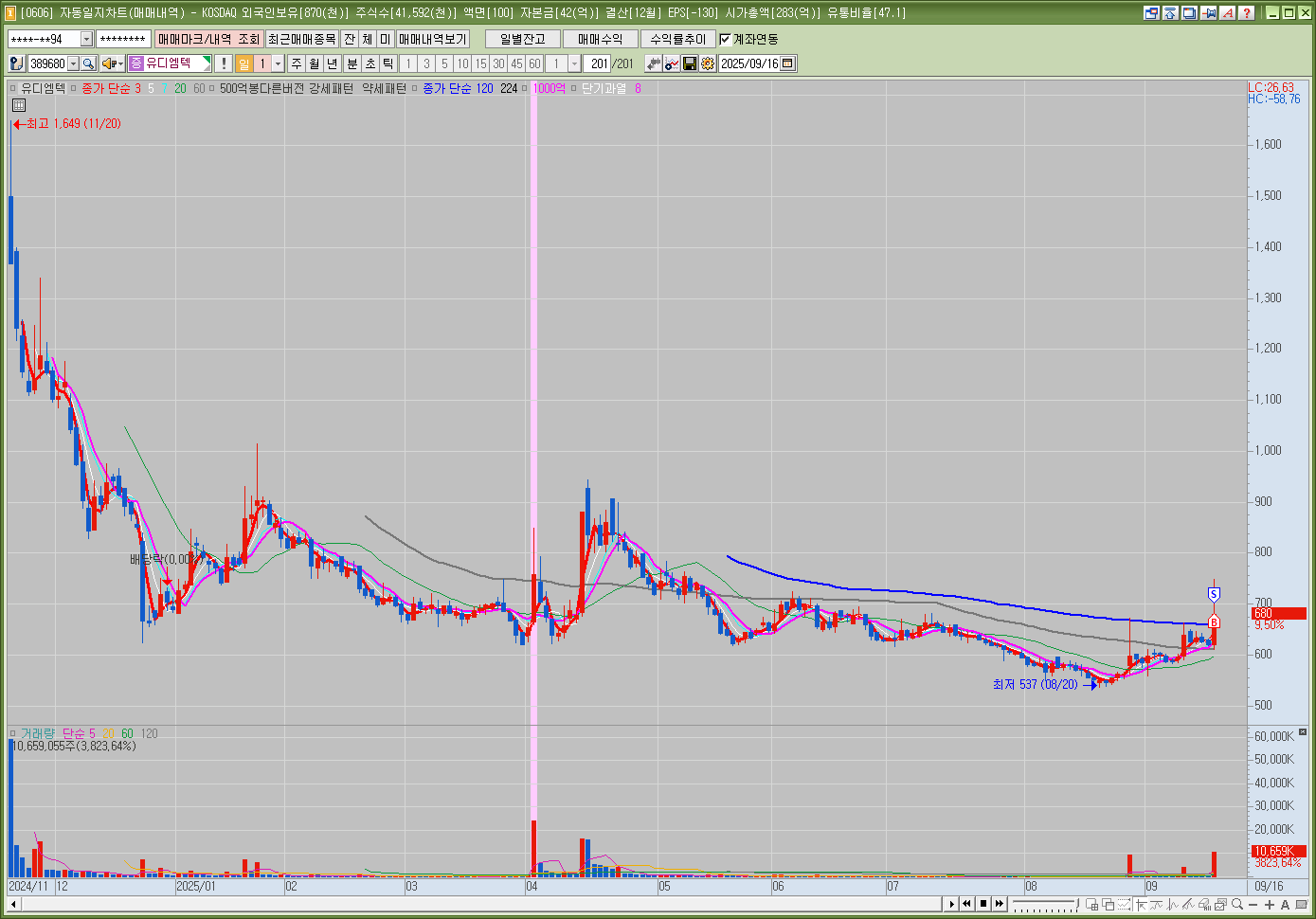This screenshot has height=919, width=1316.
Task: Select the 분 (minute) period toggle
Action: [352, 63]
